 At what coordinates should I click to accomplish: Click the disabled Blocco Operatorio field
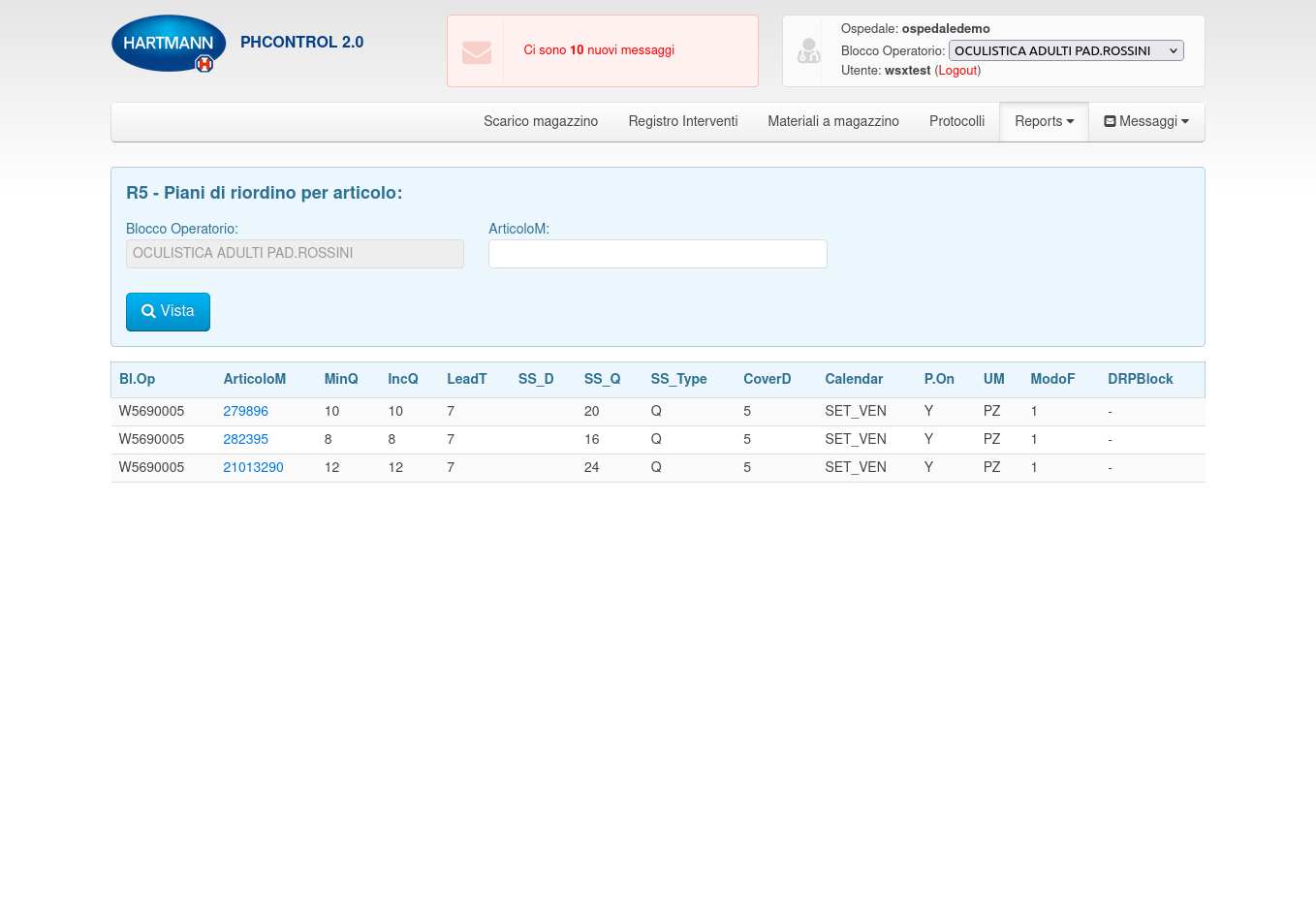[x=295, y=254]
